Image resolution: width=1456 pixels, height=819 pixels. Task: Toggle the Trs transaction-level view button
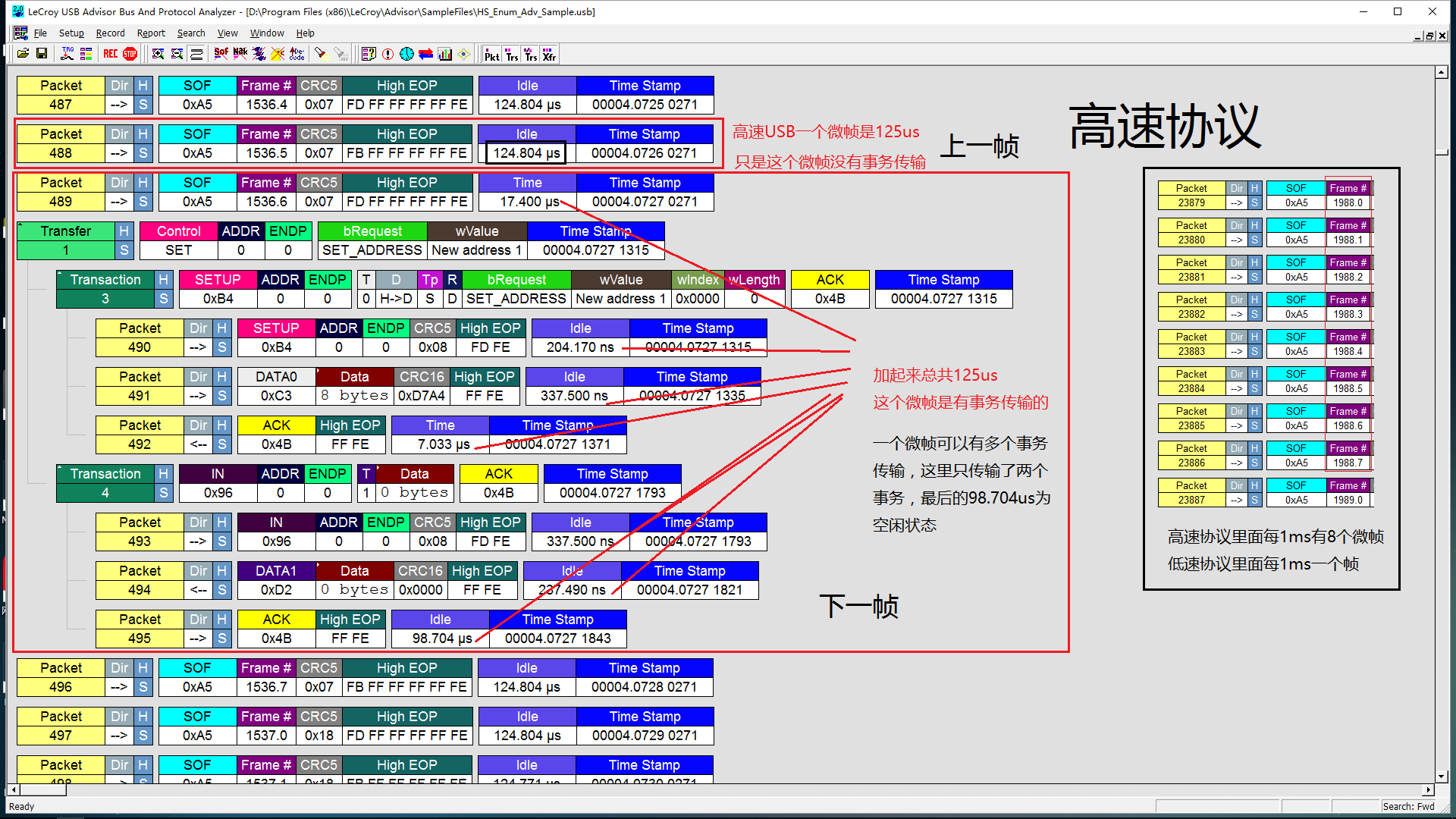pos(512,54)
